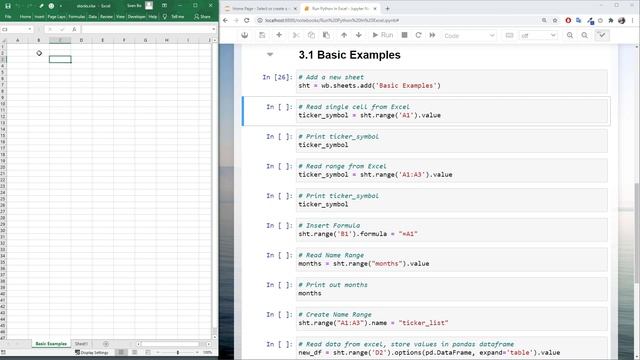Switch Excel to Normal view
Screen dimensions: 640x360
pos(121,352)
